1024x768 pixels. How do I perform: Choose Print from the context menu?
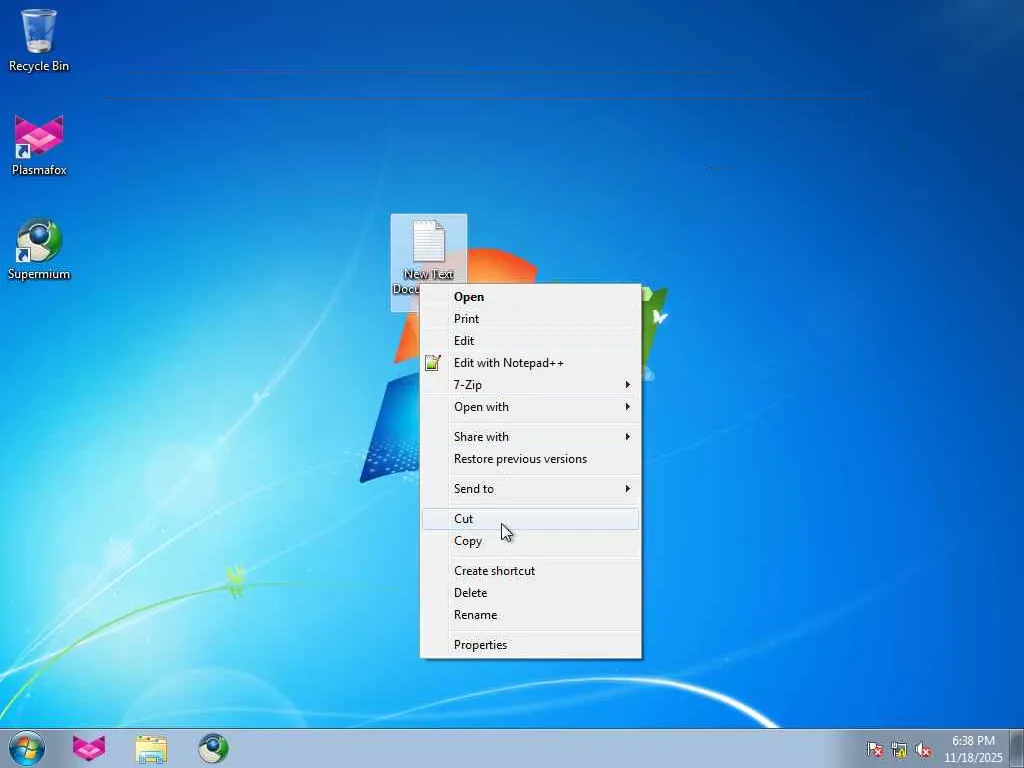(531, 319)
